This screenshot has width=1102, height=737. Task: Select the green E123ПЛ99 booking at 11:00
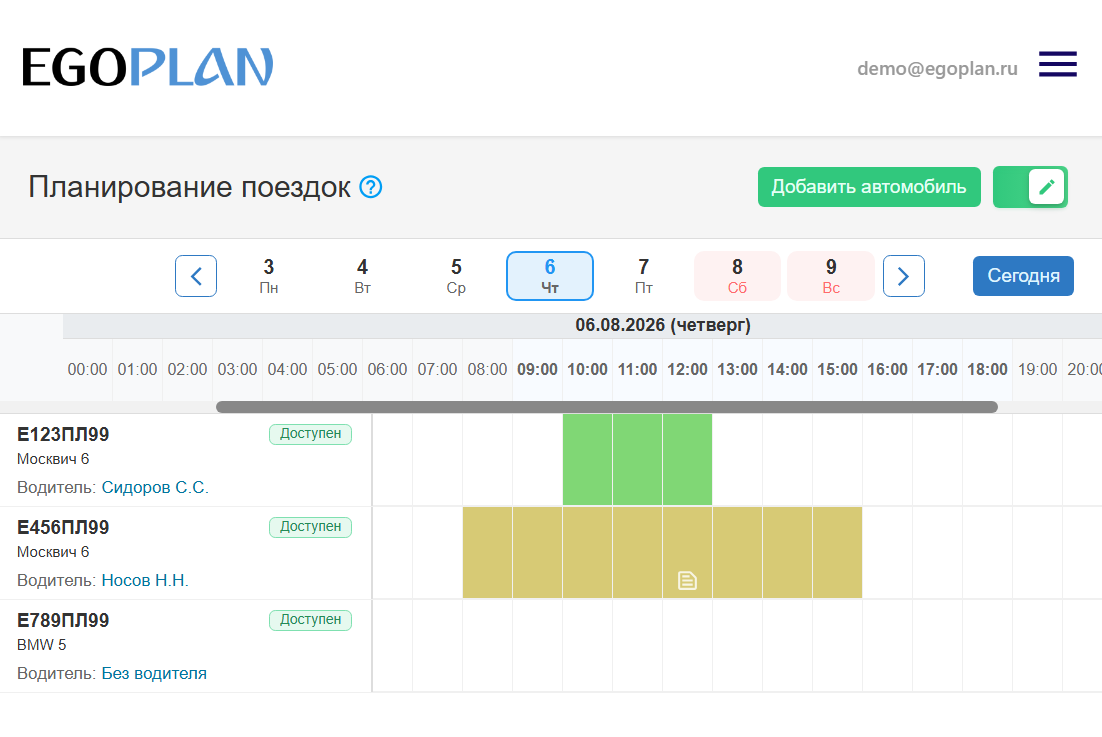(x=637, y=459)
